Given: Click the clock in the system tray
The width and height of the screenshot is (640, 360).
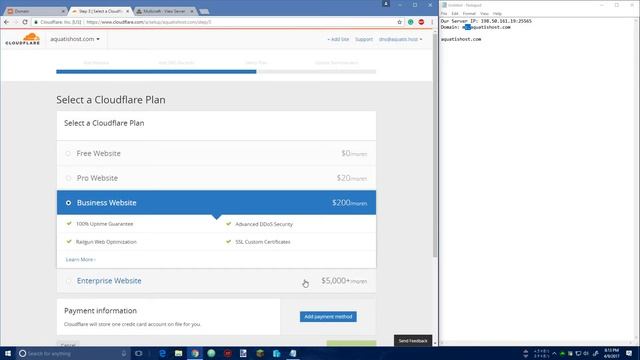Looking at the screenshot, I should [x=611, y=353].
